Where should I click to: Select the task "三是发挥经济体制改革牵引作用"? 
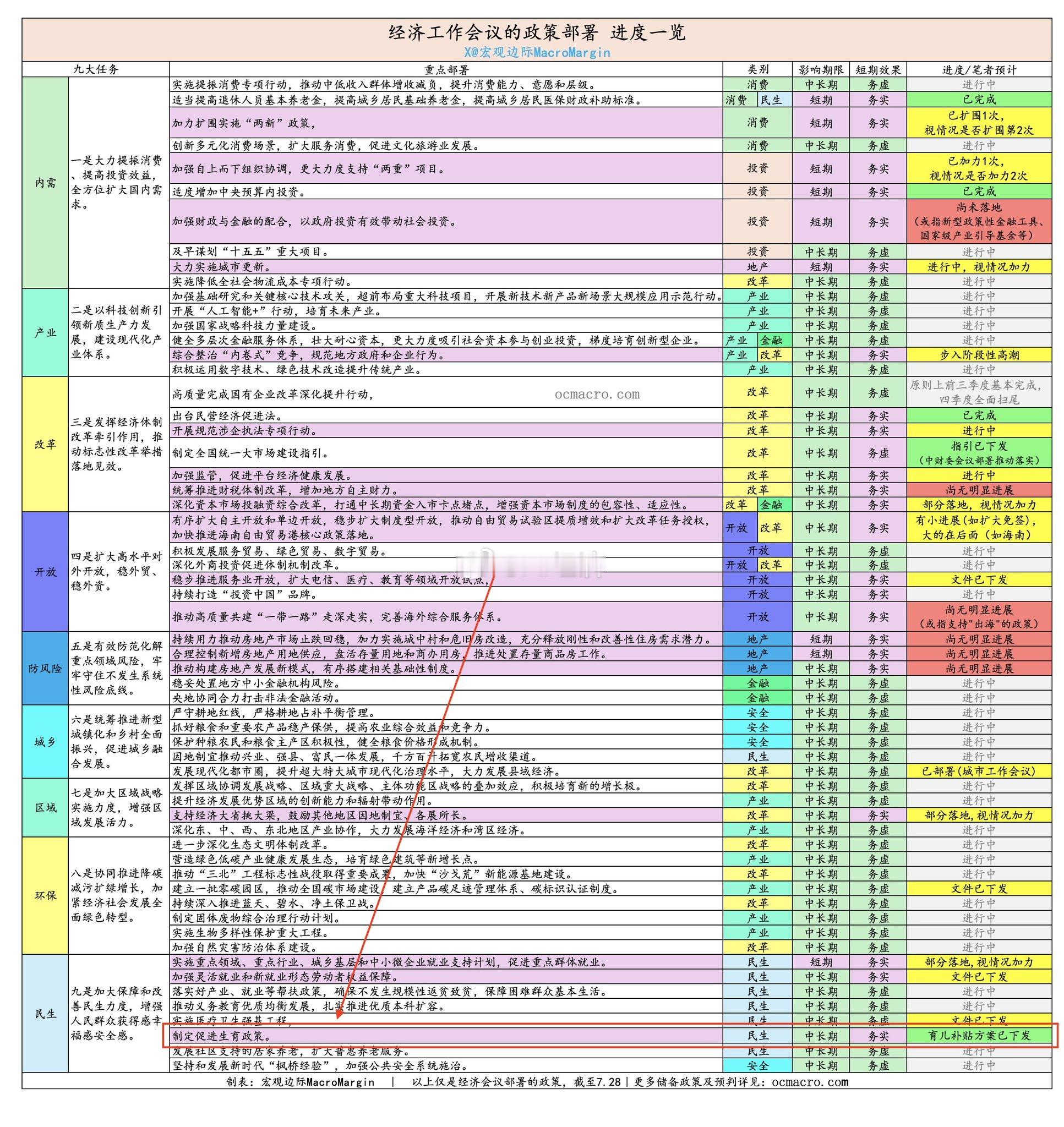click(x=118, y=444)
